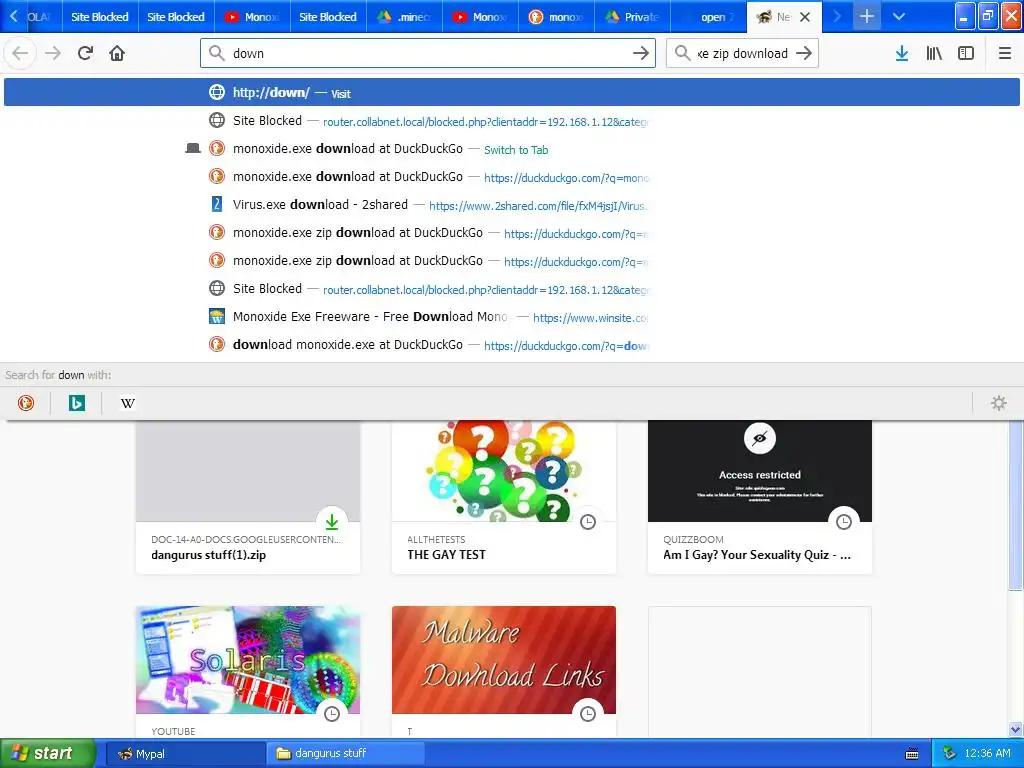Open the dangurus stuff(1).zip tile
Viewport: 1024px width, 768px height.
pos(248,498)
